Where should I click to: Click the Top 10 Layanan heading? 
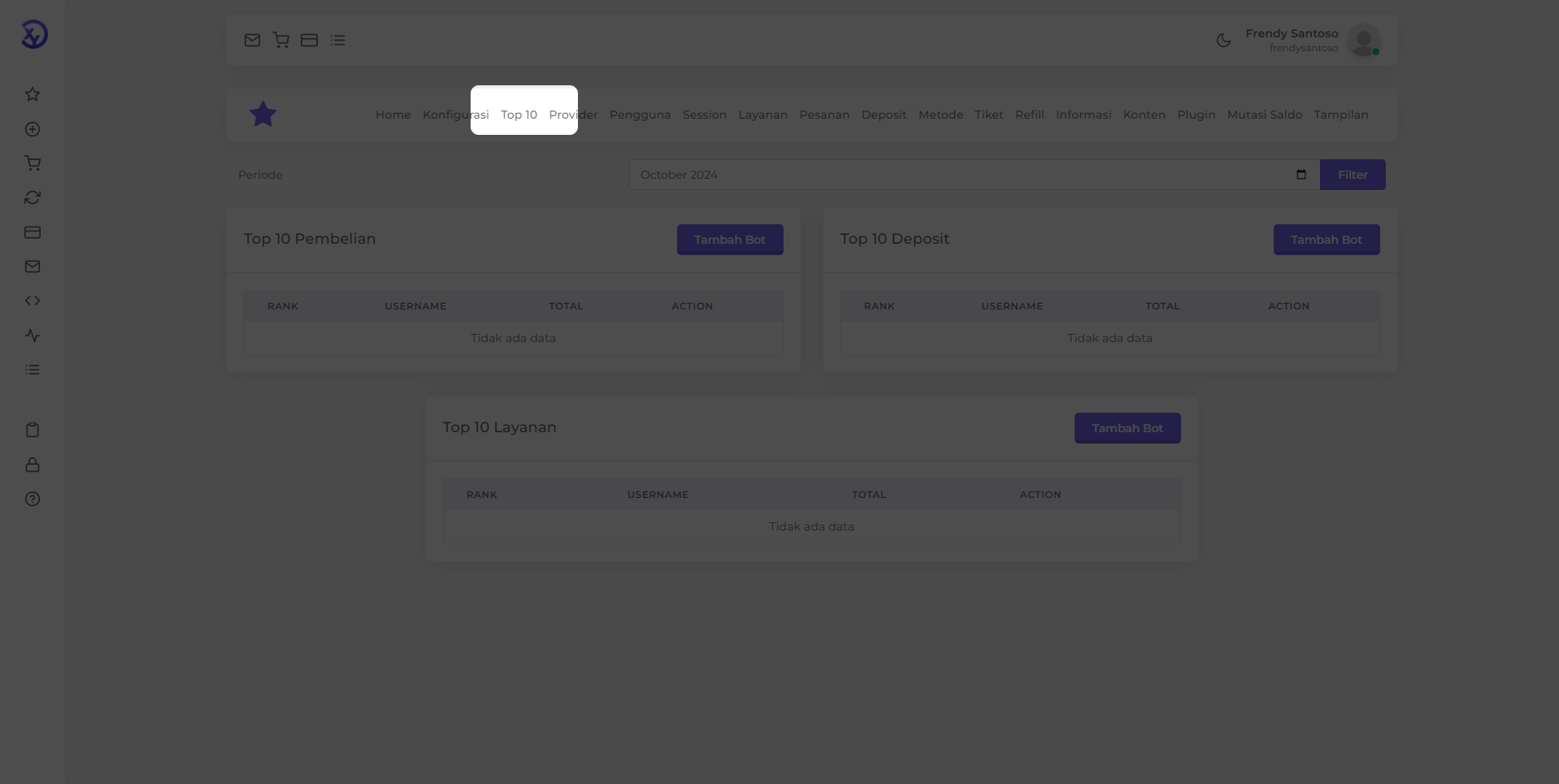coord(500,427)
